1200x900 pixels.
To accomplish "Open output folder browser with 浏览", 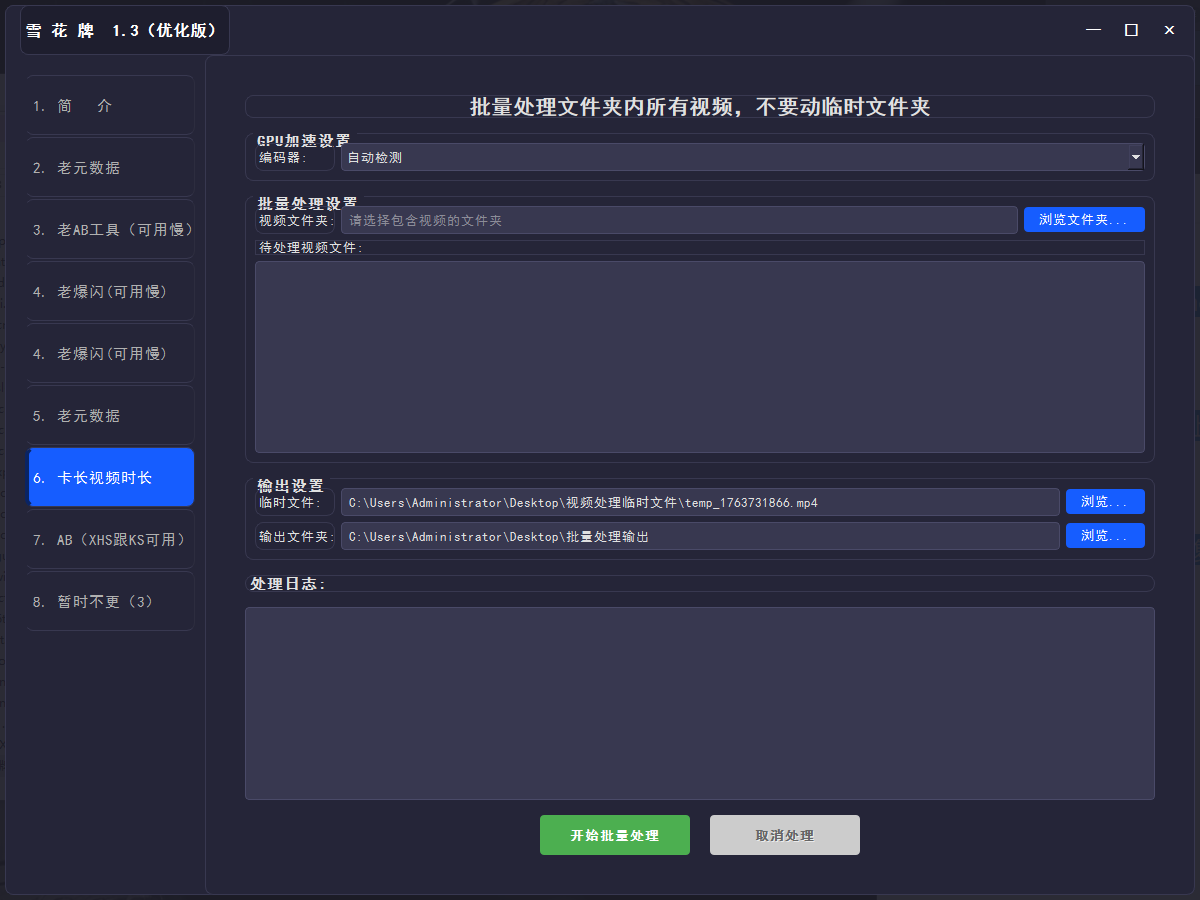I will coord(1105,535).
